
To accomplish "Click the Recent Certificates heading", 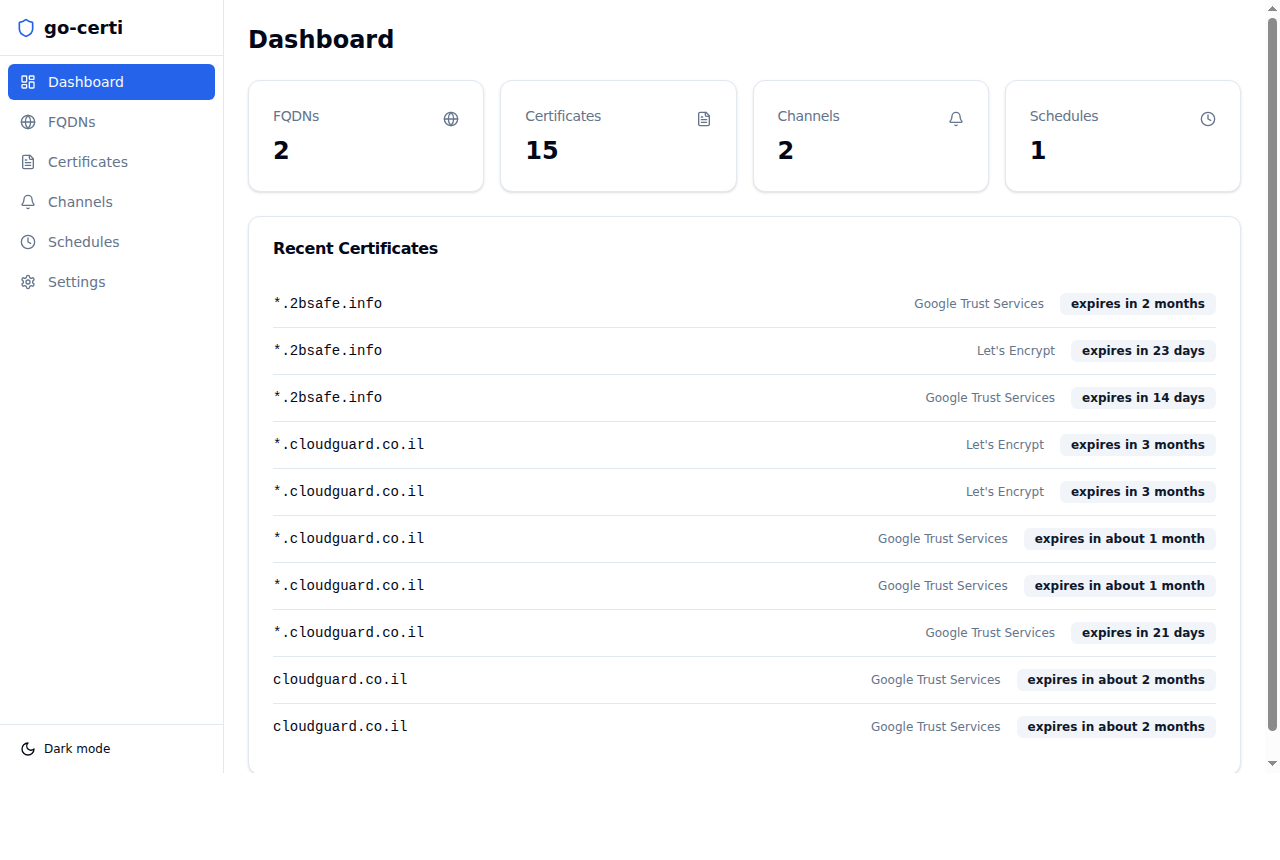I will click(355, 248).
